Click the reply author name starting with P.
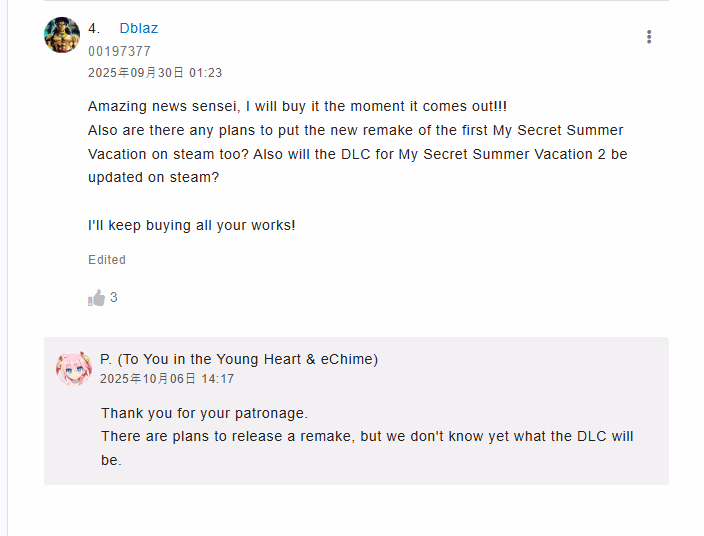Screen dimensions: 704x536 pos(239,359)
